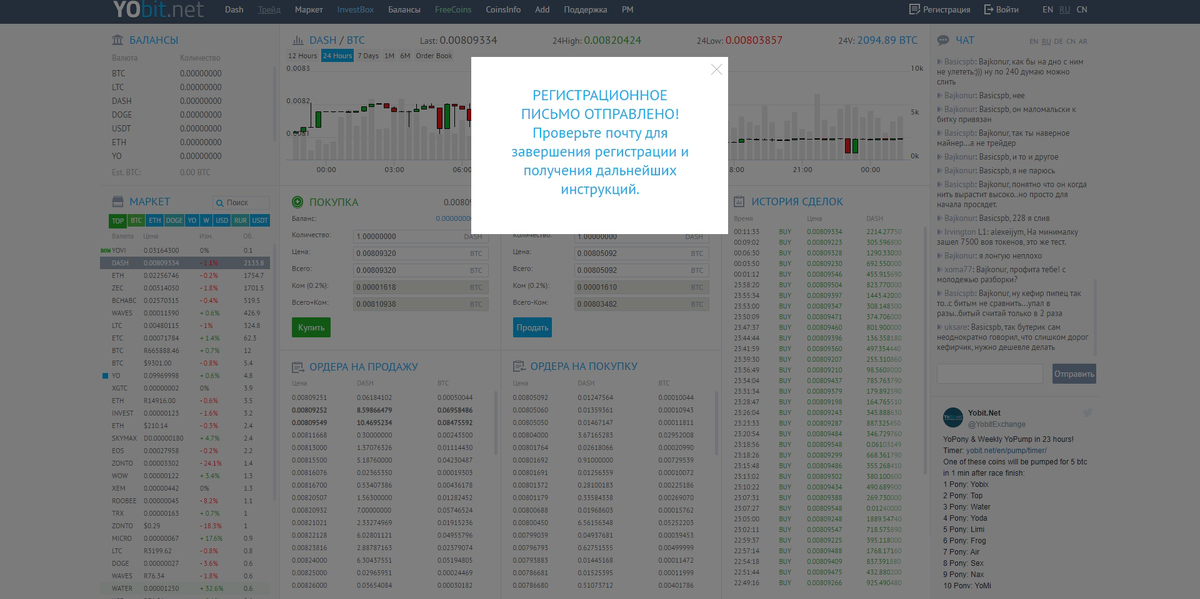The width and height of the screenshot is (1200, 599).
Task: Open the Dash menu item
Action: (x=234, y=10)
